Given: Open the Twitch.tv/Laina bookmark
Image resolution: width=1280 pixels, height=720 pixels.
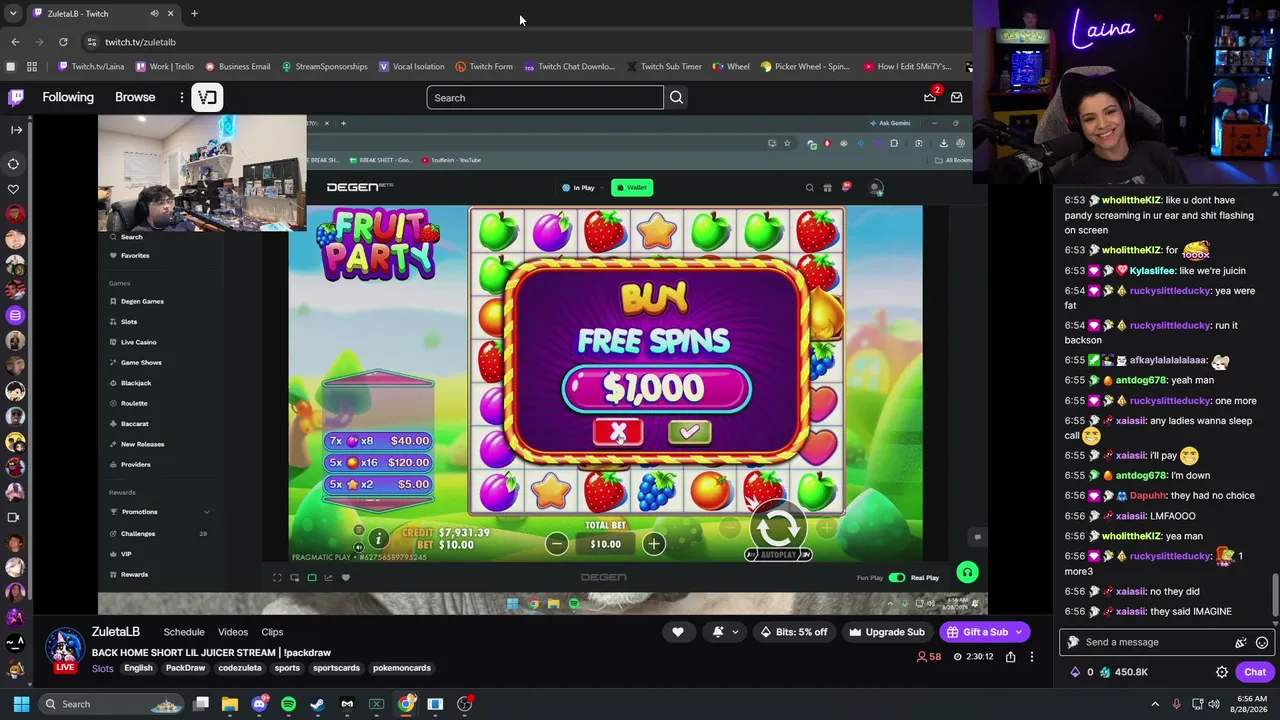Looking at the screenshot, I should click(91, 67).
